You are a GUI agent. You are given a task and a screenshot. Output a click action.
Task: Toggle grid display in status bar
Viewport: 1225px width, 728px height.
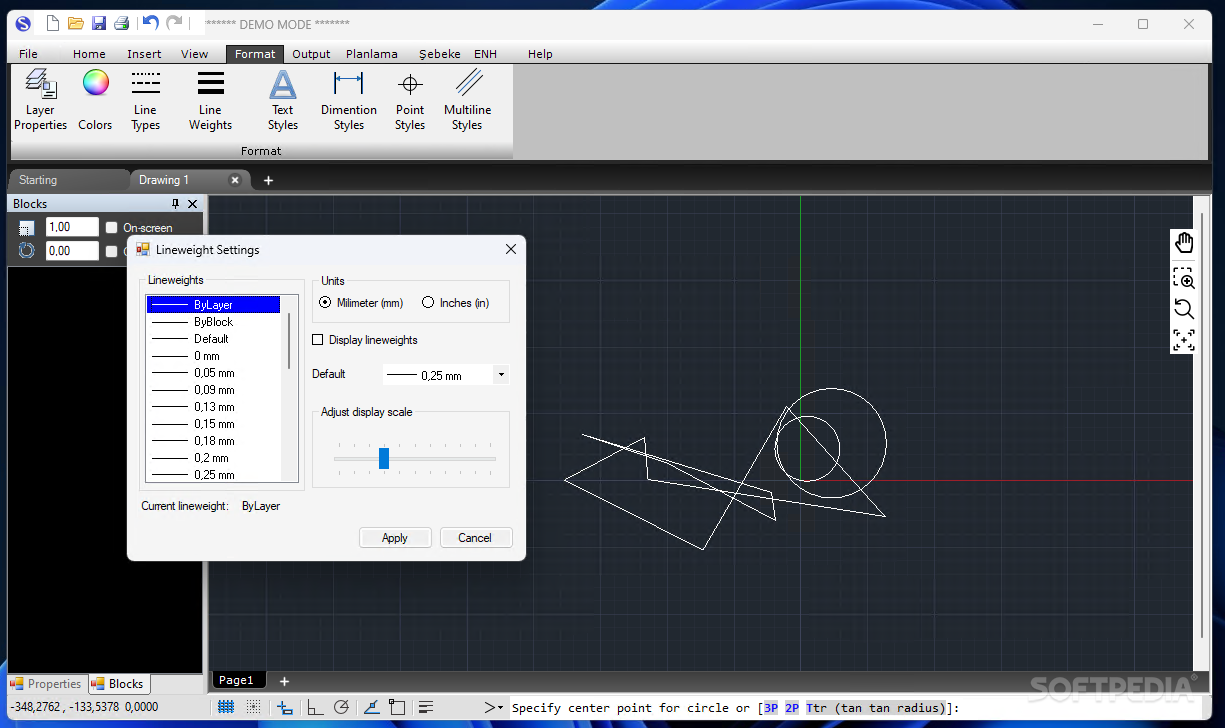coord(226,707)
